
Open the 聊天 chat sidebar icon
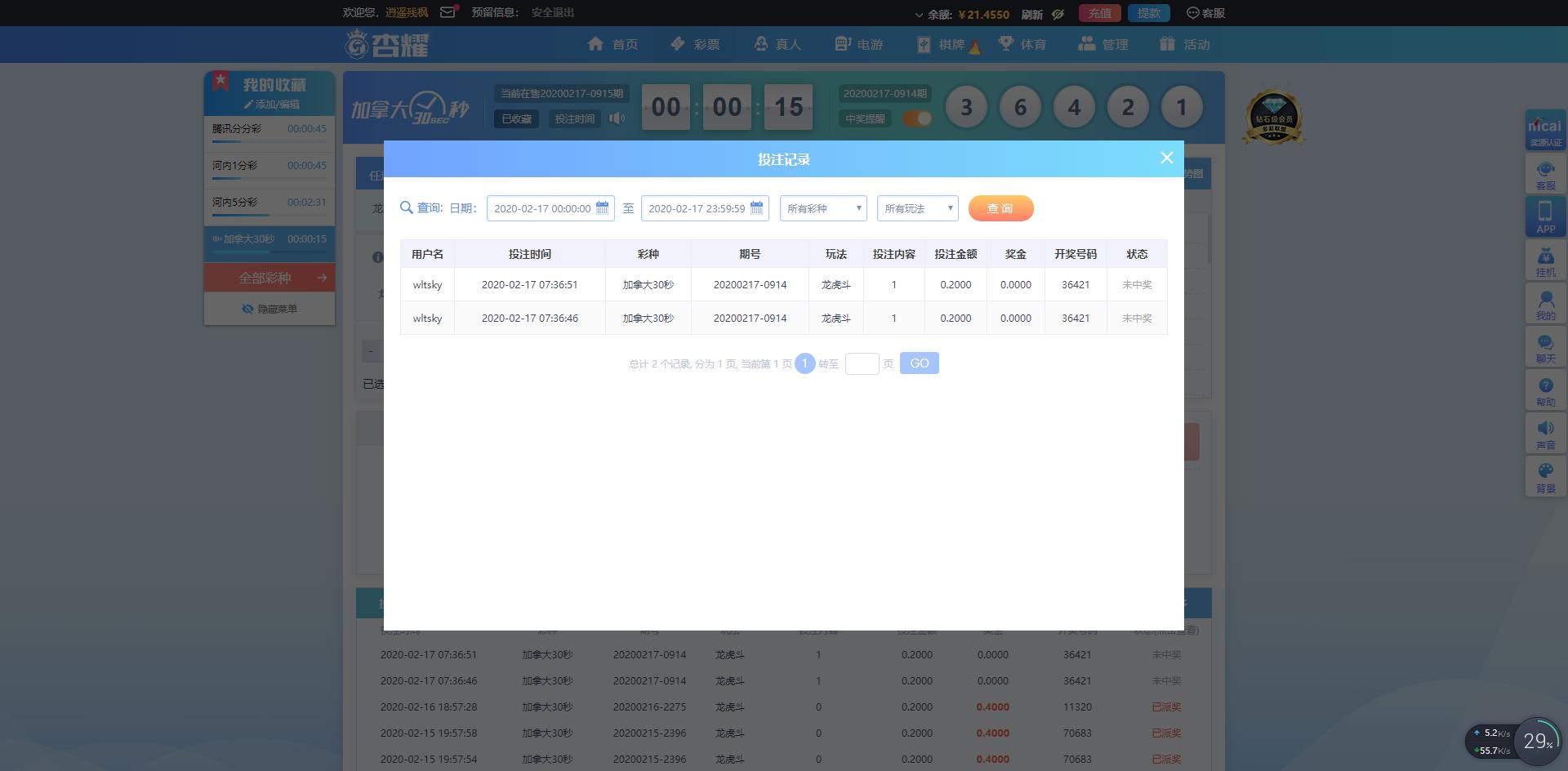[1545, 347]
